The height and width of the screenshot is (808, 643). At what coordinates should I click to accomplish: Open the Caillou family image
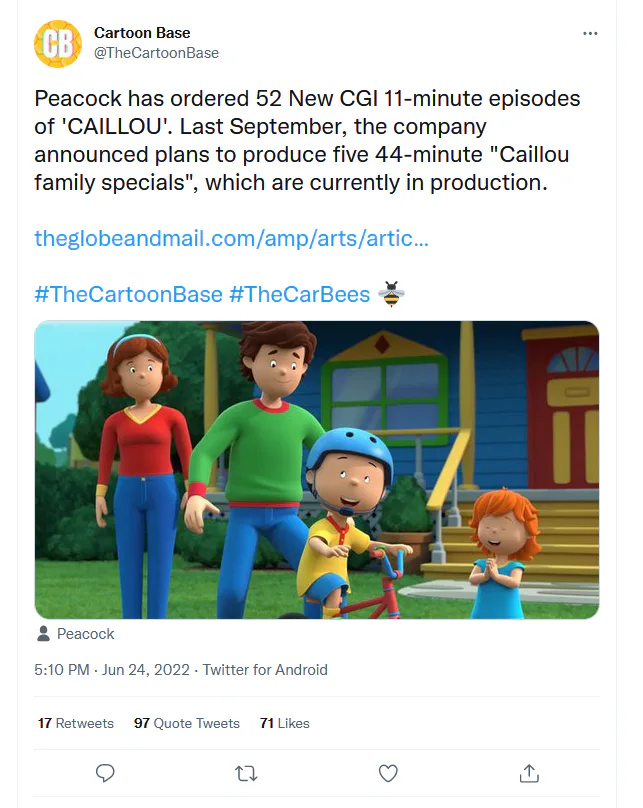[317, 469]
